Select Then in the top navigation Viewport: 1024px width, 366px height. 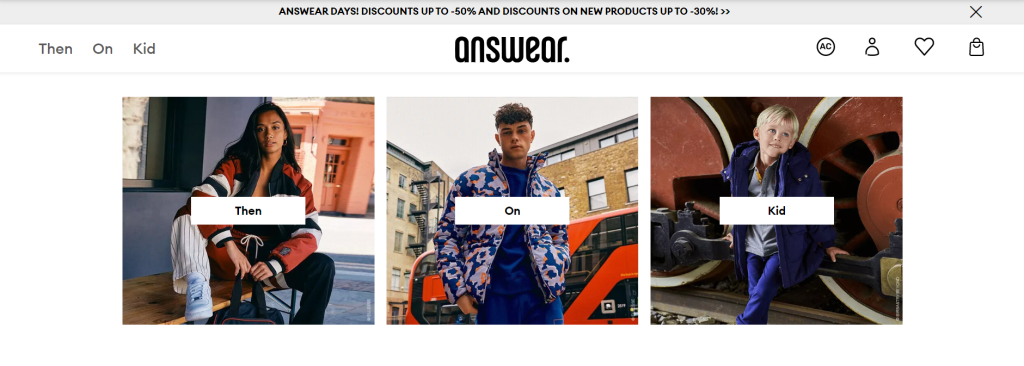click(x=56, y=49)
